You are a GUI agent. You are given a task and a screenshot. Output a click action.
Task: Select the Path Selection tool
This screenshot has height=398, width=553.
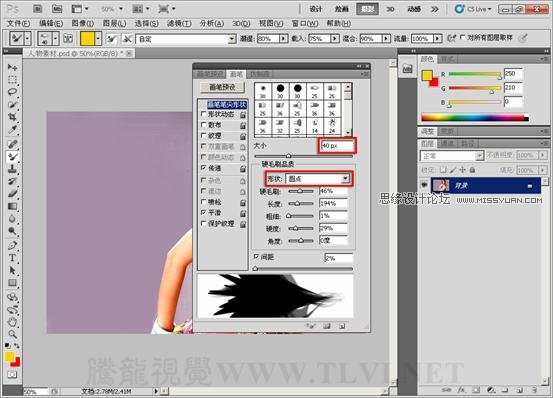pos(12,270)
